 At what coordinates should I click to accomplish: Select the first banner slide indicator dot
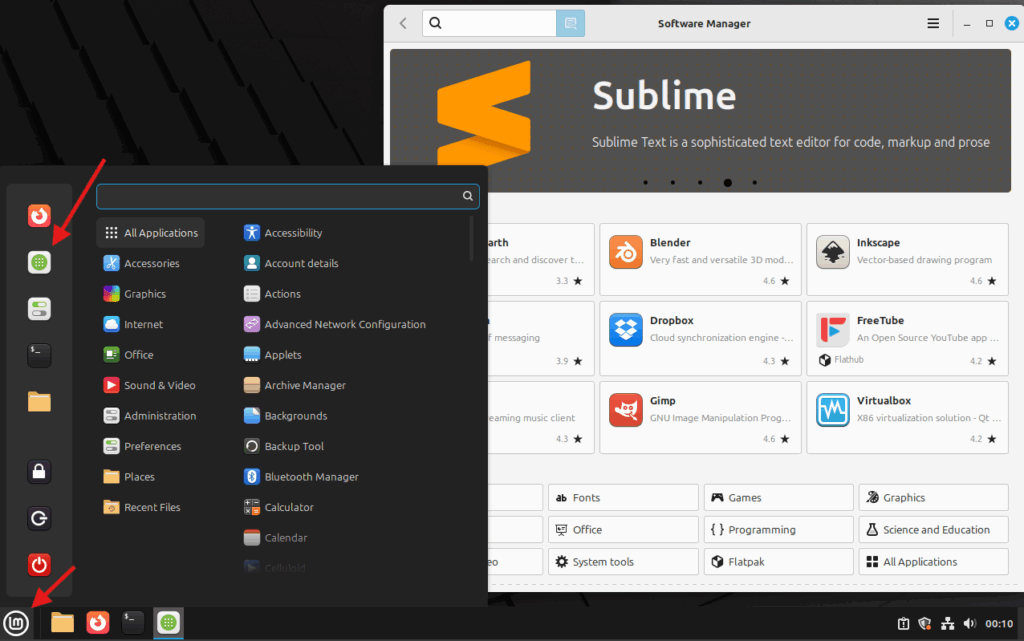coord(646,183)
